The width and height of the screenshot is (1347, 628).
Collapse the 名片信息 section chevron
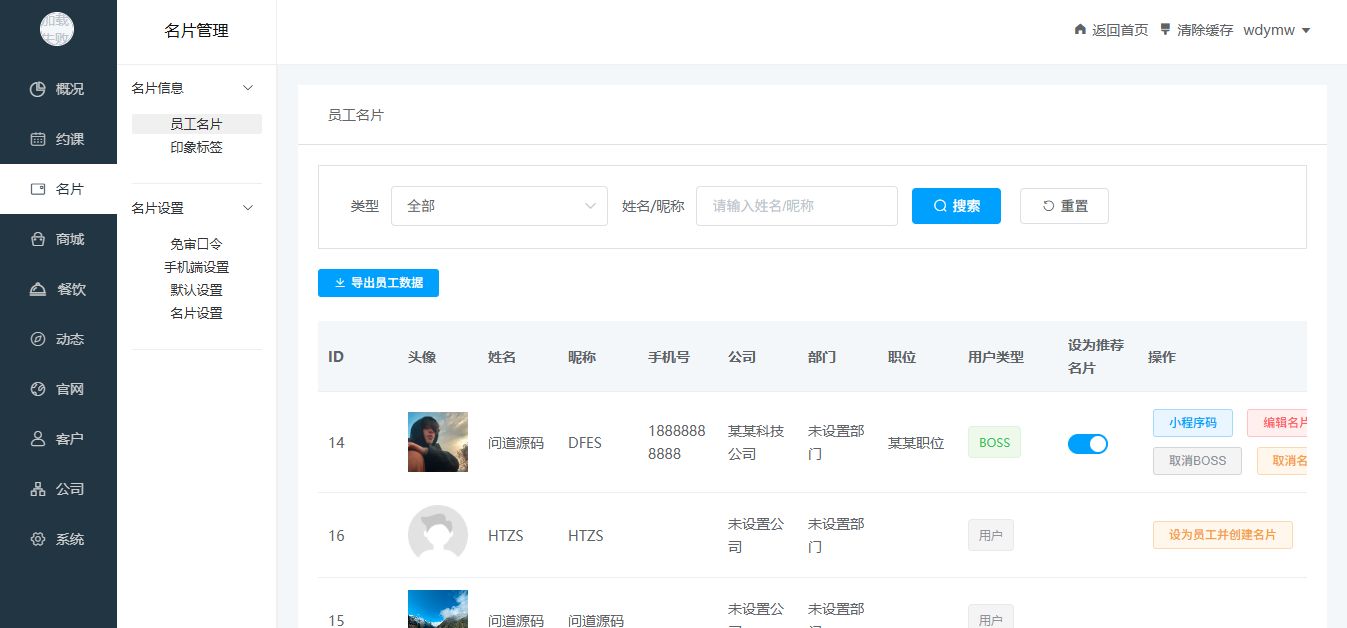click(248, 88)
